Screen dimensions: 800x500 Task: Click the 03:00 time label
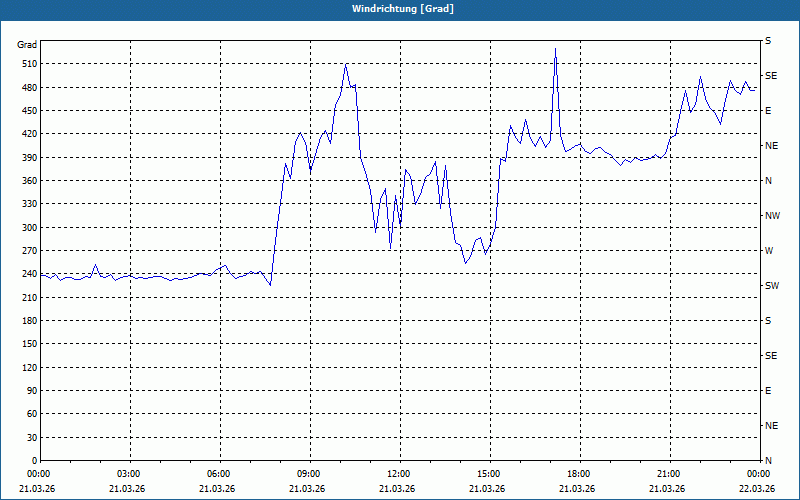[x=131, y=474]
